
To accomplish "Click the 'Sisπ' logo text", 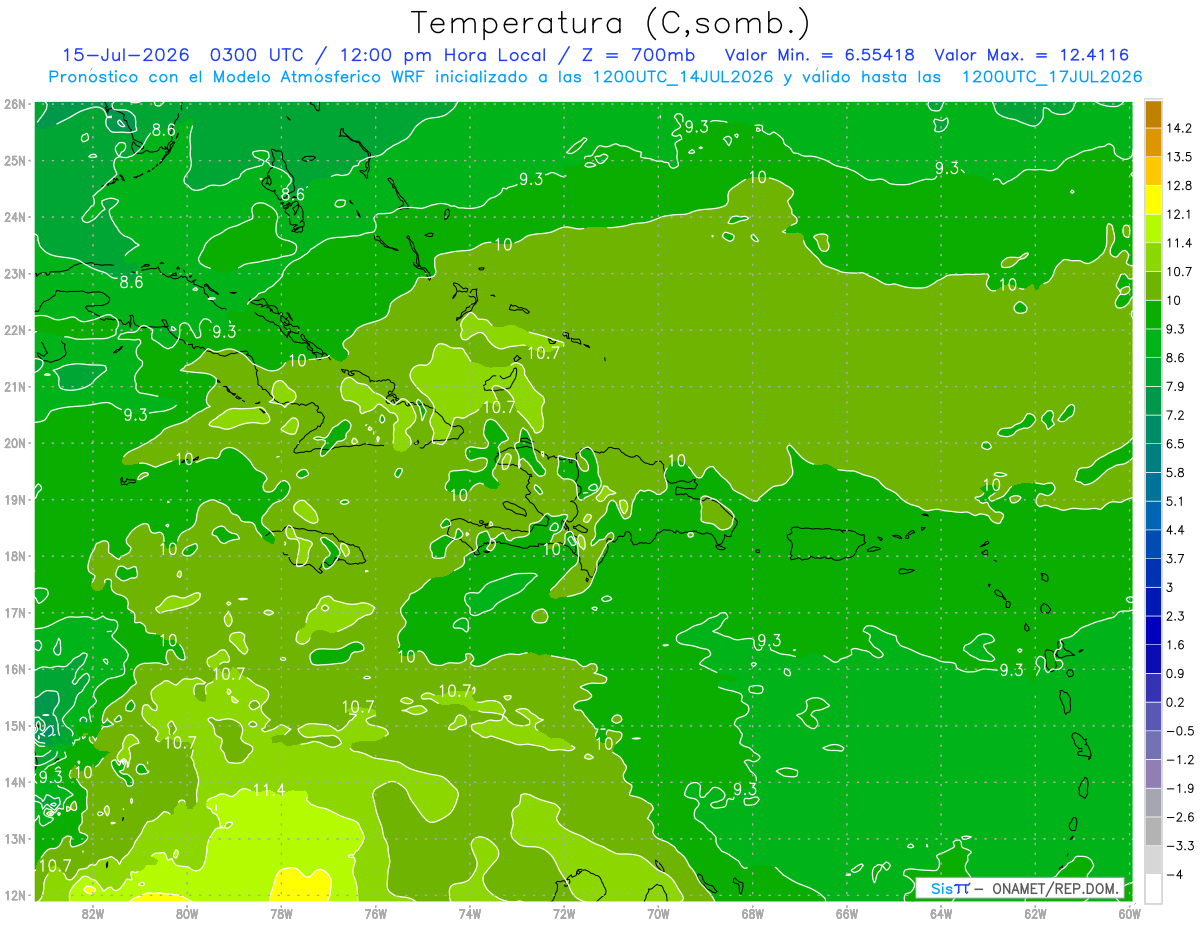I will coord(950,888).
